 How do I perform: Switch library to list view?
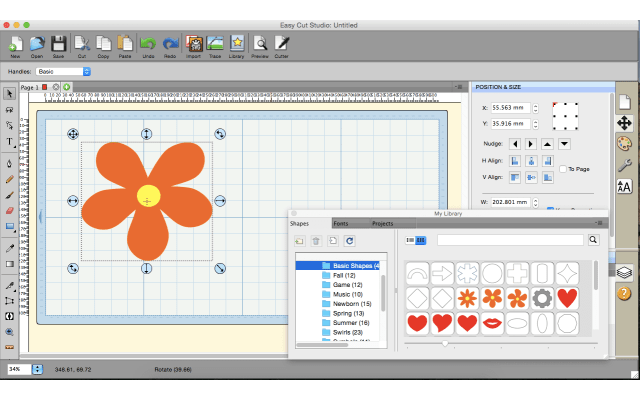410,240
